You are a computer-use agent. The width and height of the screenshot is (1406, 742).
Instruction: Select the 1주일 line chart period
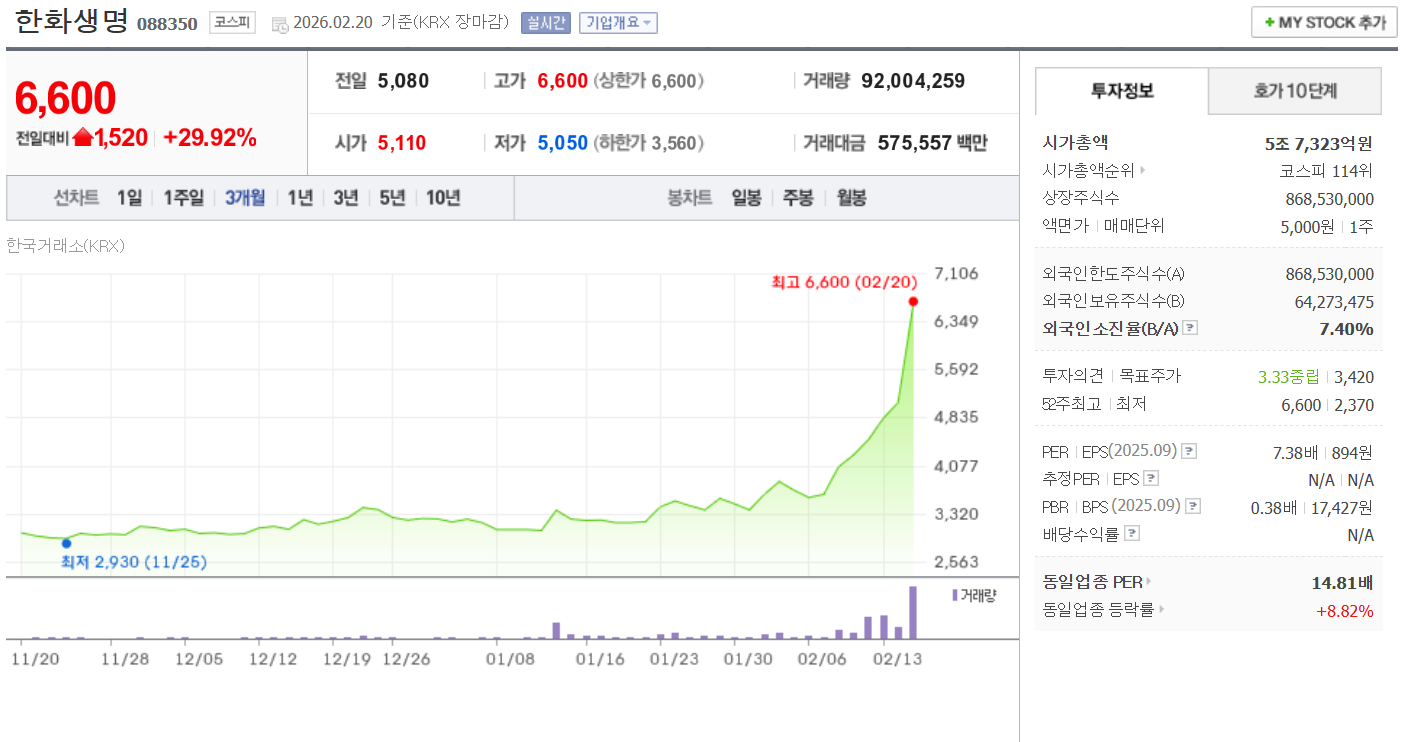tap(184, 198)
